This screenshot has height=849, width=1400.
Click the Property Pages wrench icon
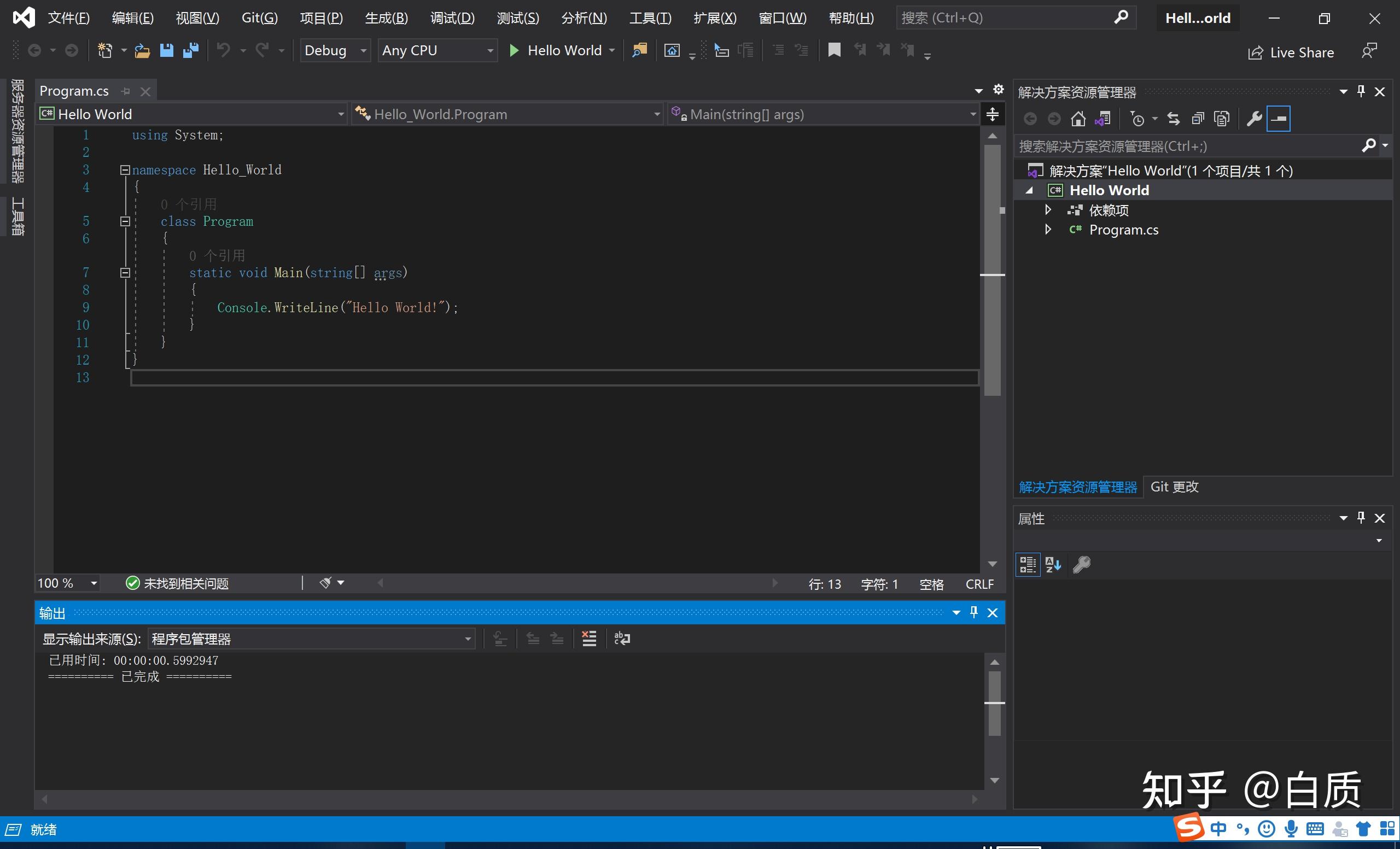[x=1081, y=565]
